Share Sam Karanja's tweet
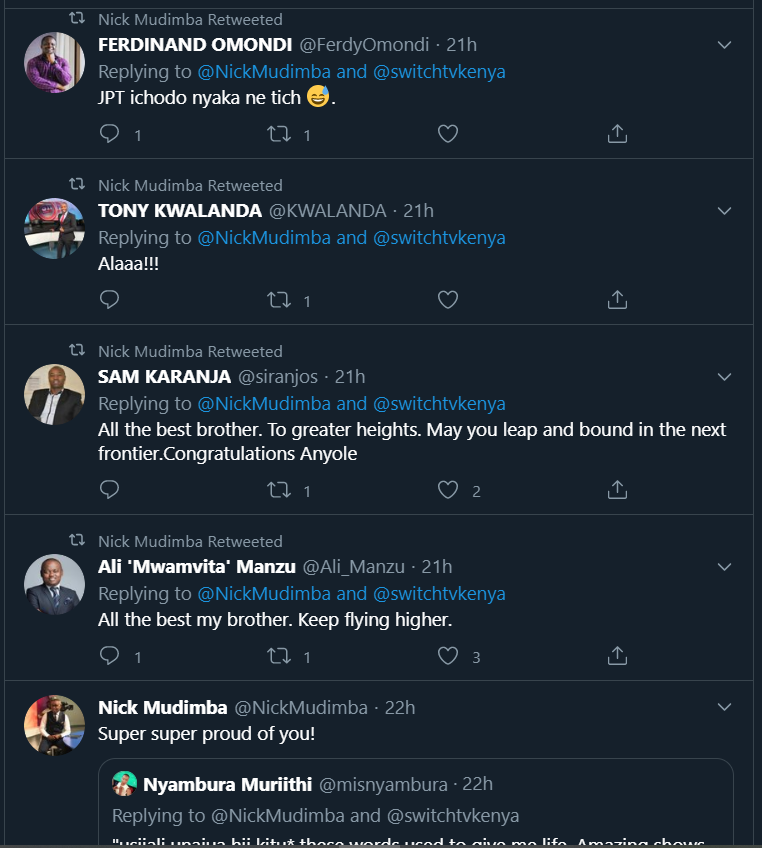The image size is (762, 848). 617,490
